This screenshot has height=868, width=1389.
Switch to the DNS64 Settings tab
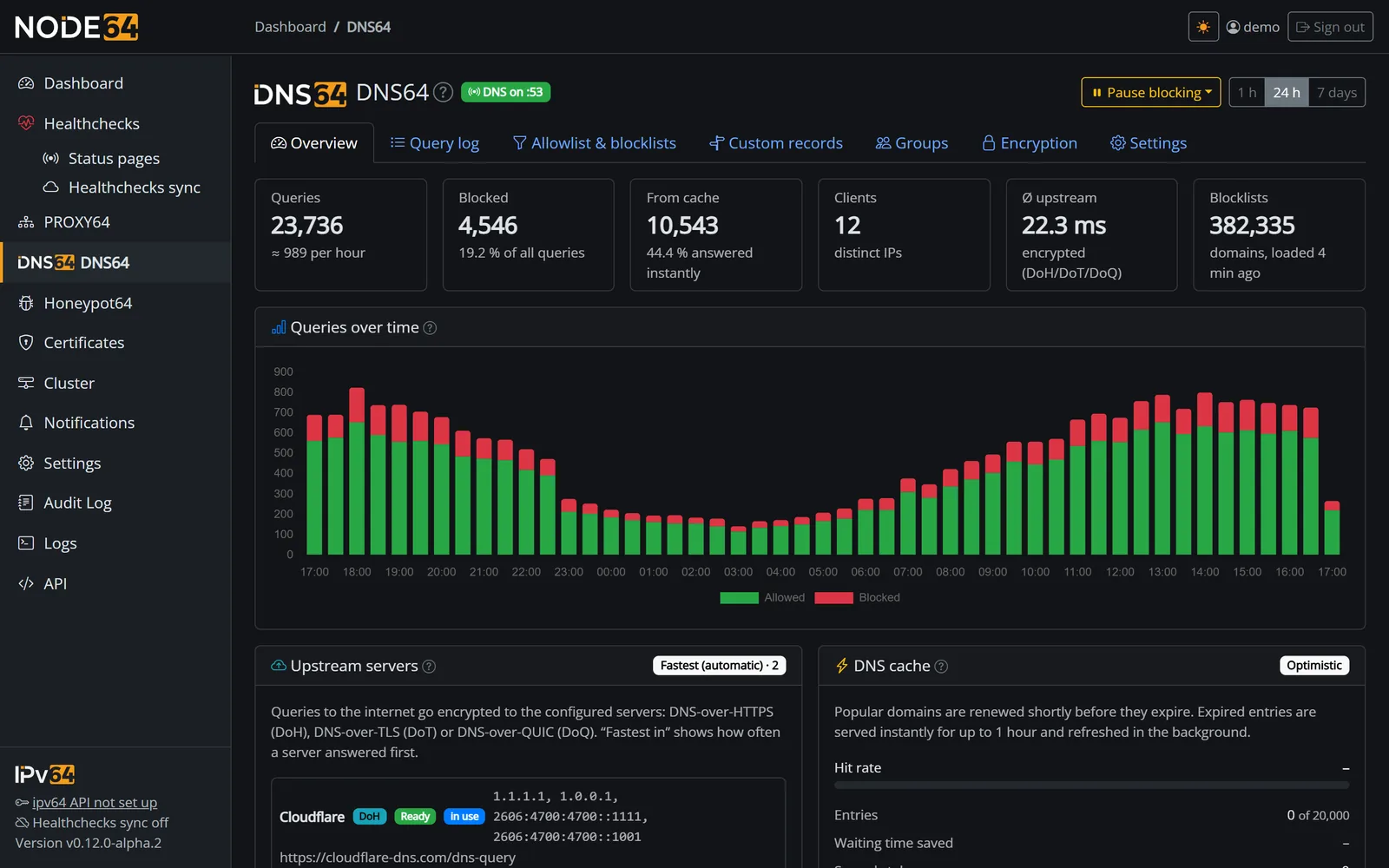[1149, 143]
